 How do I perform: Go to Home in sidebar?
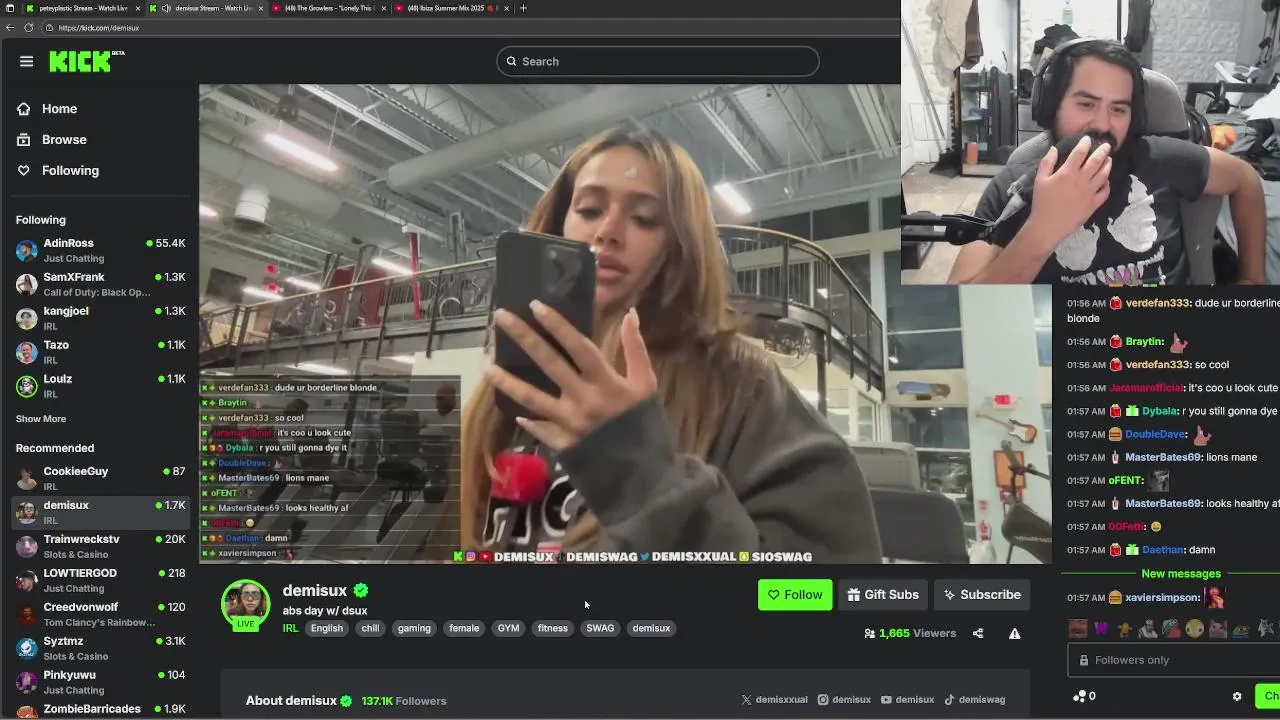tap(59, 109)
